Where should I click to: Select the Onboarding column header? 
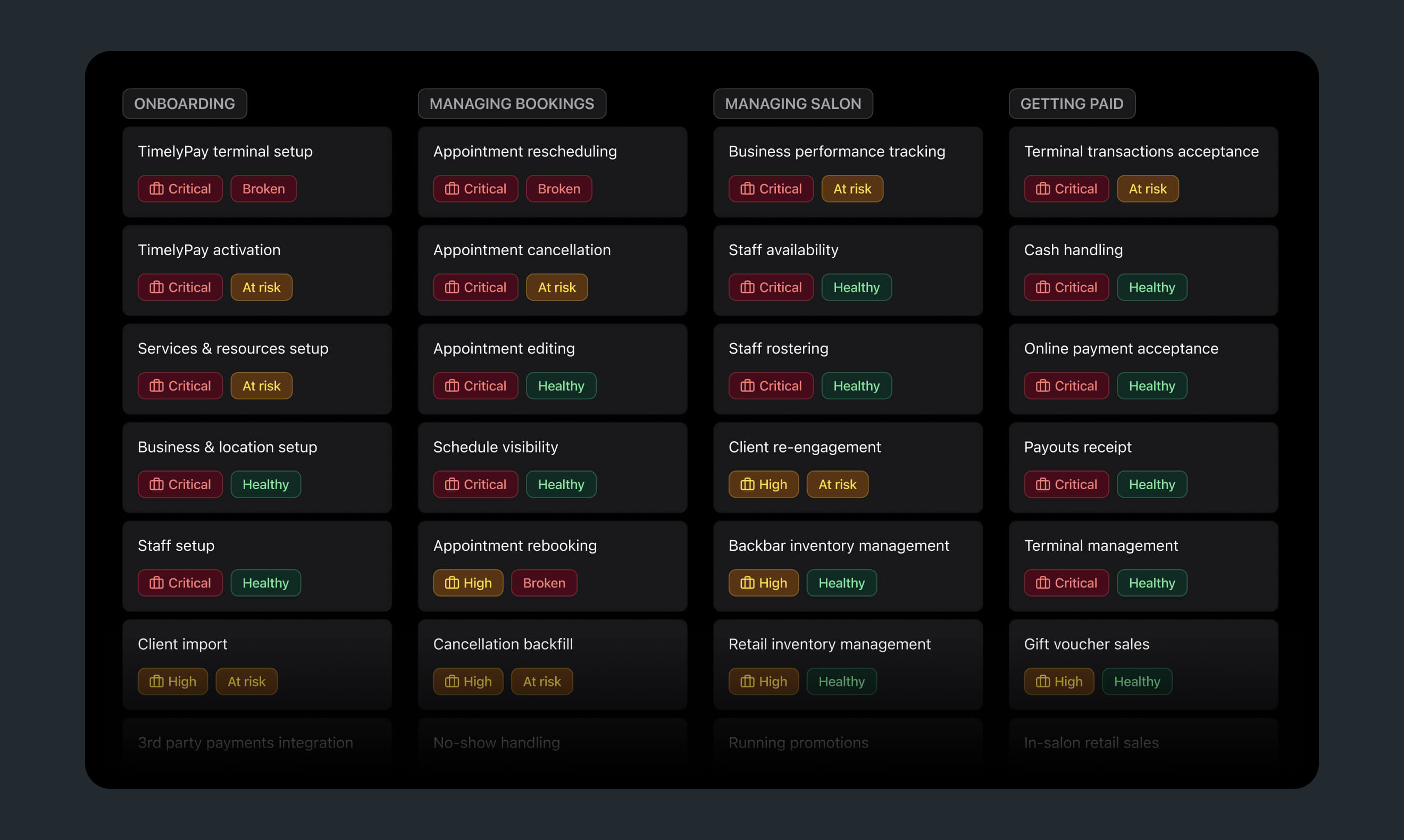point(185,104)
